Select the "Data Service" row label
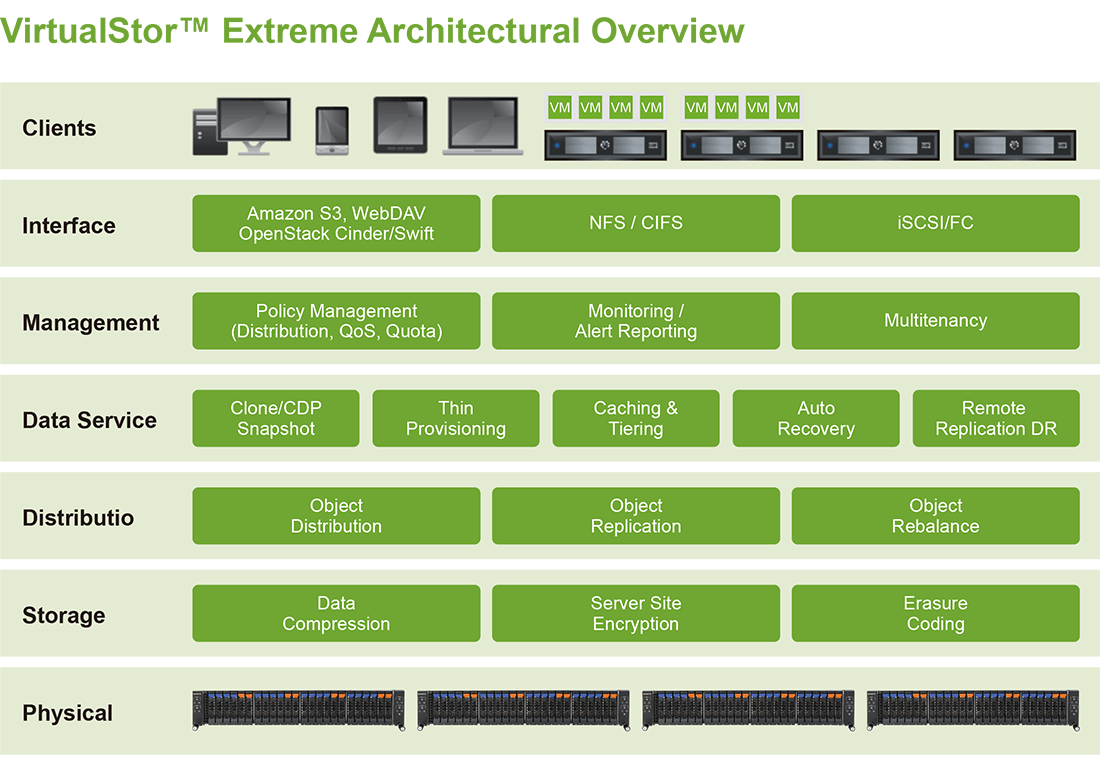1100x757 pixels. pyautogui.click(x=89, y=420)
